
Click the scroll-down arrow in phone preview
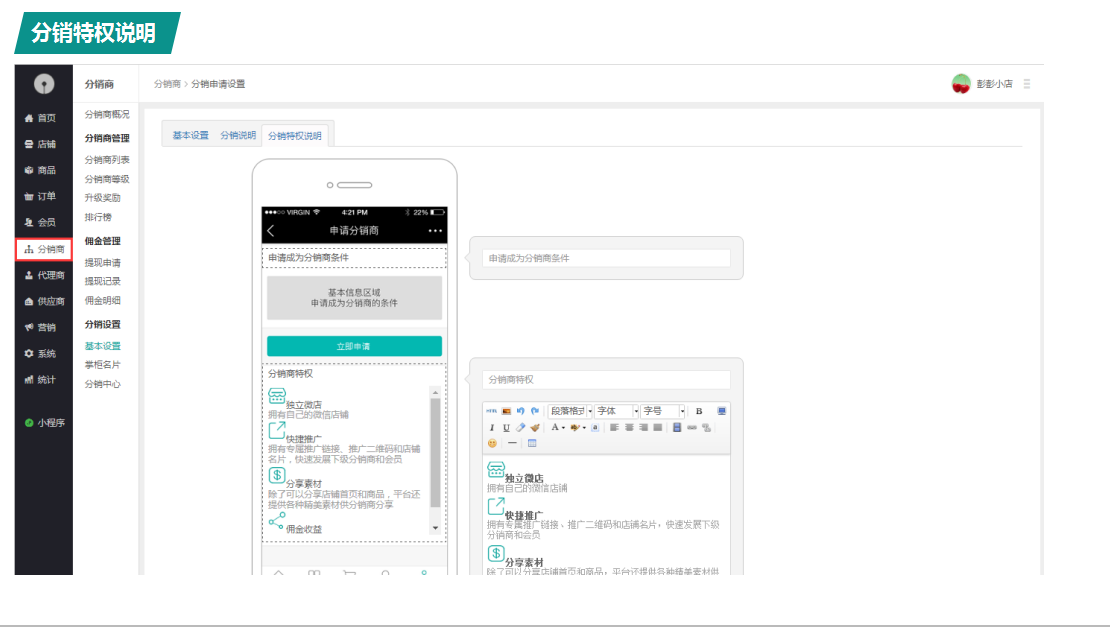click(435, 527)
